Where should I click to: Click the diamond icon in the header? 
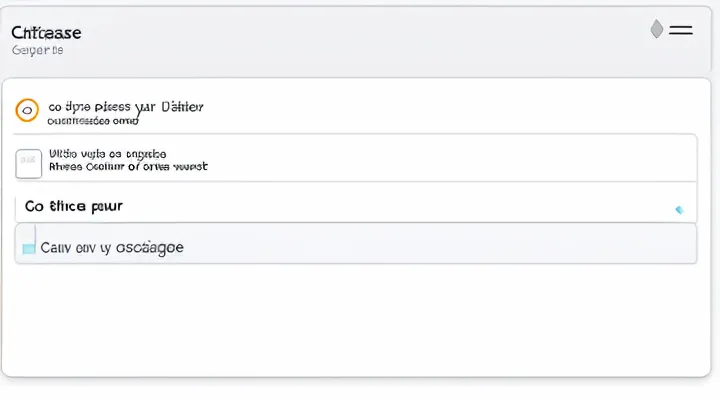(x=656, y=30)
